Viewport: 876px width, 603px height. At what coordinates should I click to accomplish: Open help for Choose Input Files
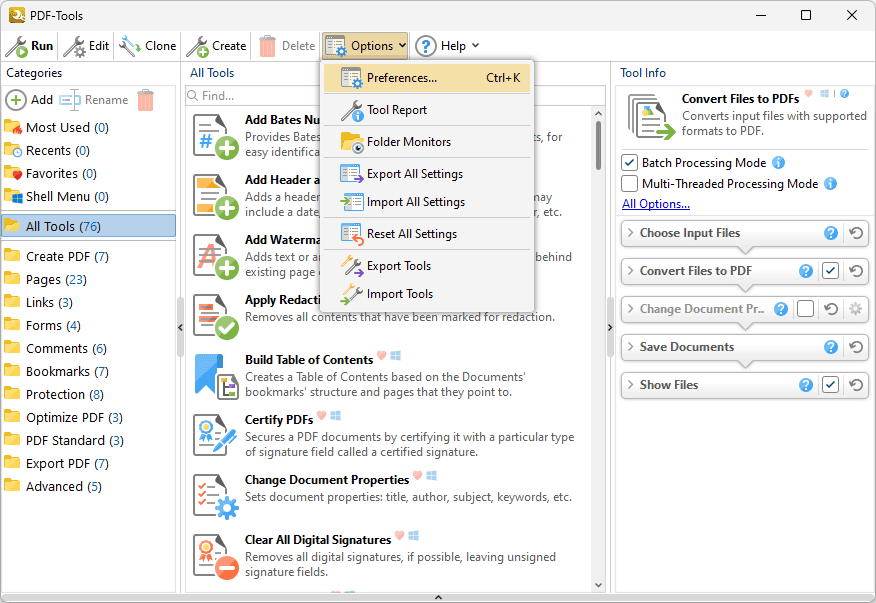pos(831,233)
